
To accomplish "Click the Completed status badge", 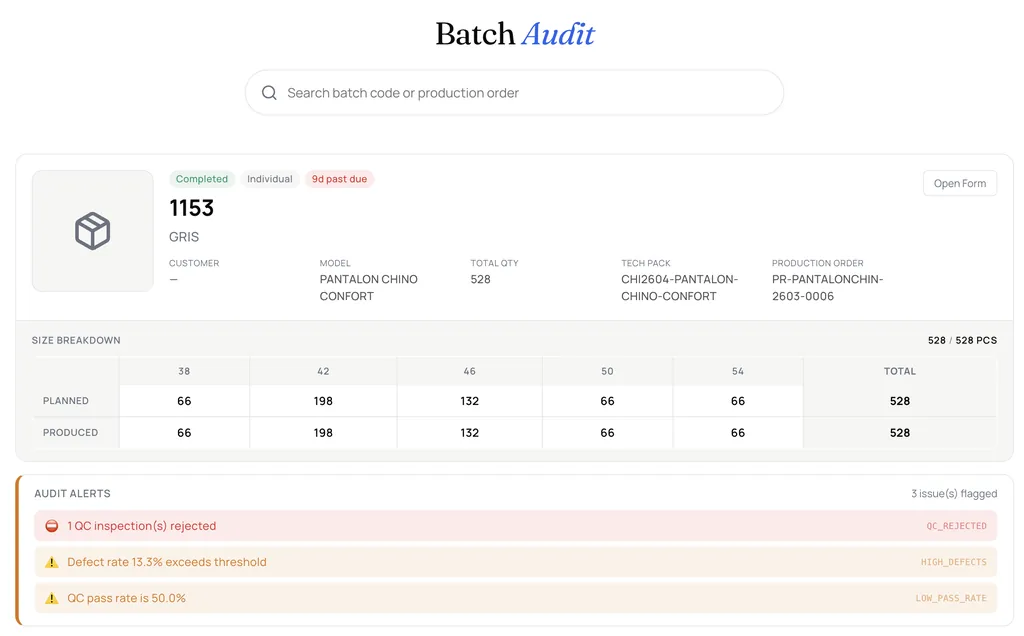I will (x=202, y=179).
